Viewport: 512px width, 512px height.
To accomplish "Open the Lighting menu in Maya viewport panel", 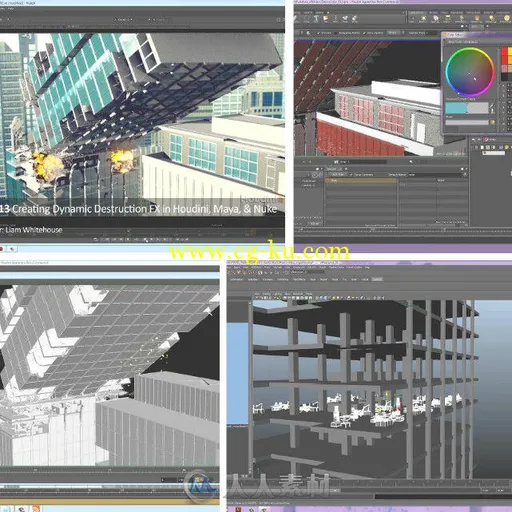I will (x=277, y=294).
